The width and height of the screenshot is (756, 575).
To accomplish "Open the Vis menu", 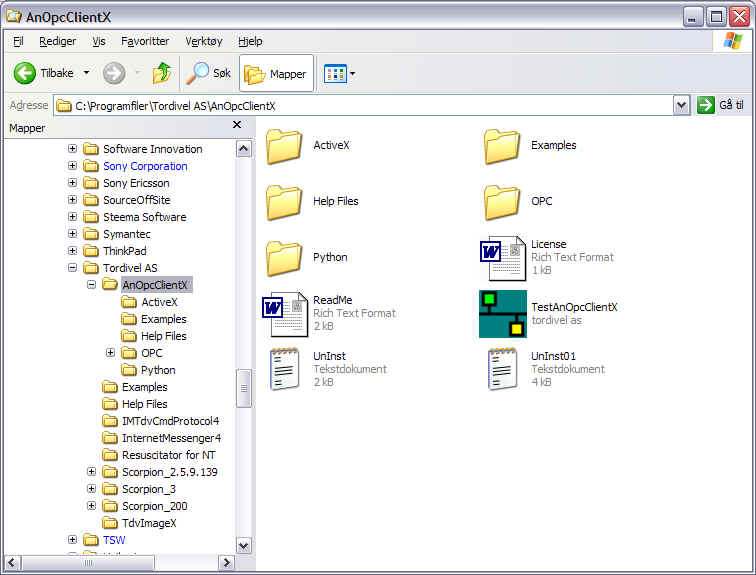I will [x=99, y=41].
